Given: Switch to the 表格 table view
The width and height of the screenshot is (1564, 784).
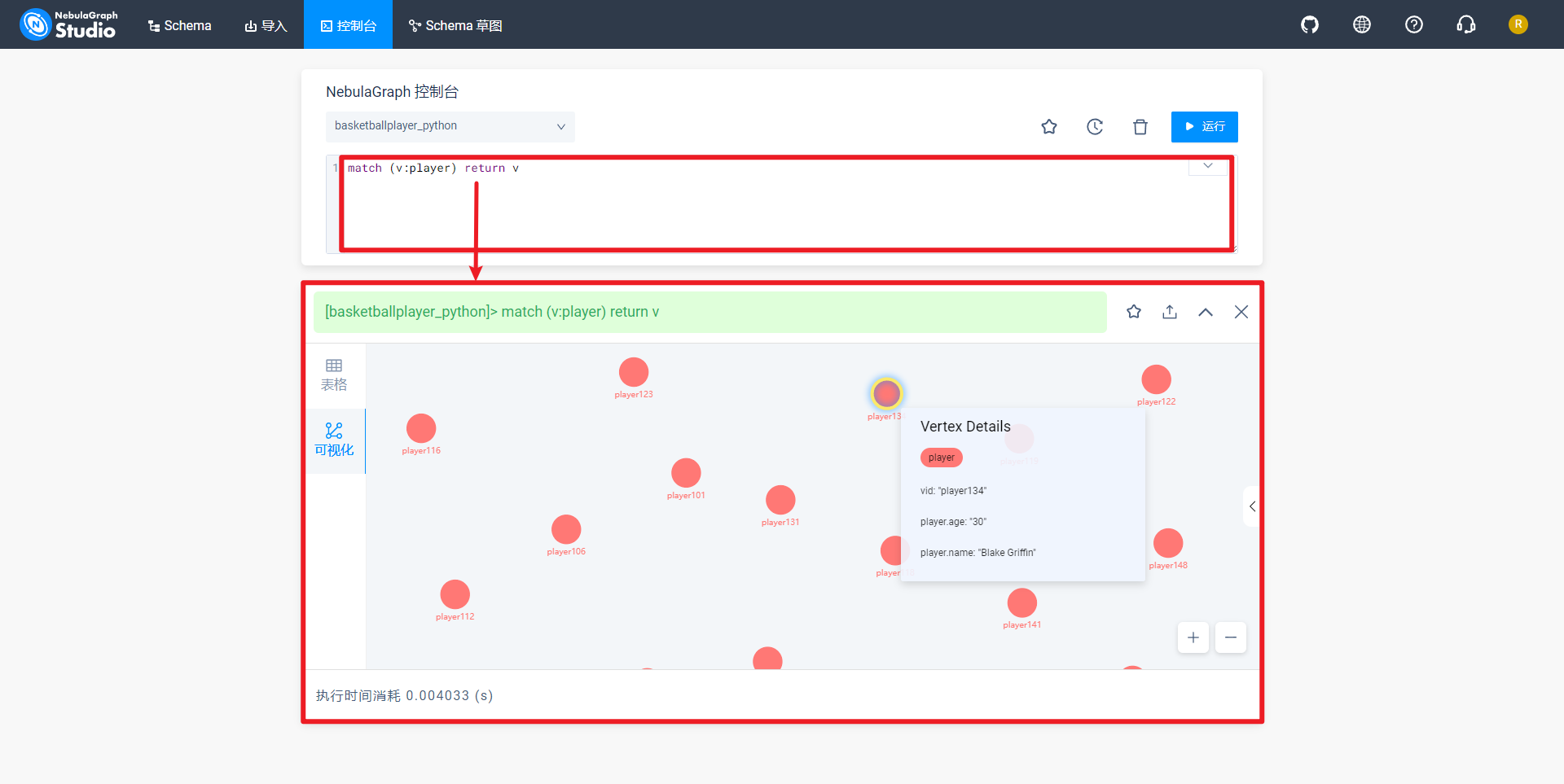Looking at the screenshot, I should click(x=334, y=375).
